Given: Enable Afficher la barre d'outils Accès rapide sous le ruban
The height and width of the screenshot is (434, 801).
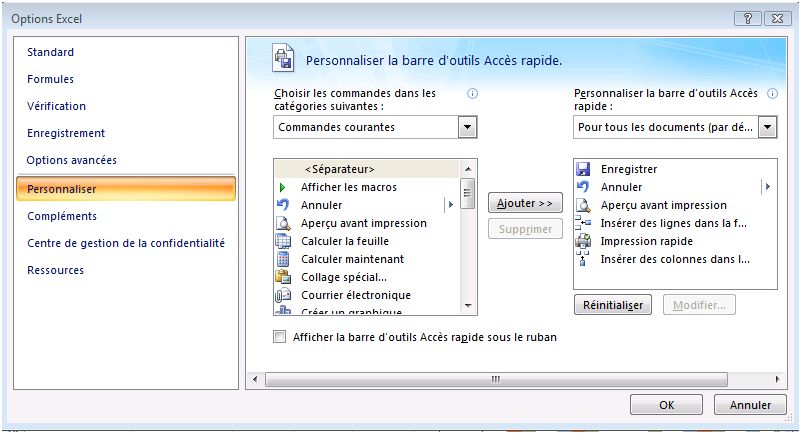Looking at the screenshot, I should 279,336.
